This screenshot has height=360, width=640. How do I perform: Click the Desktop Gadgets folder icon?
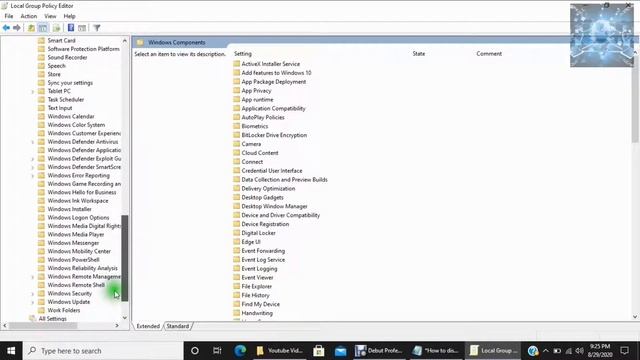coord(237,197)
